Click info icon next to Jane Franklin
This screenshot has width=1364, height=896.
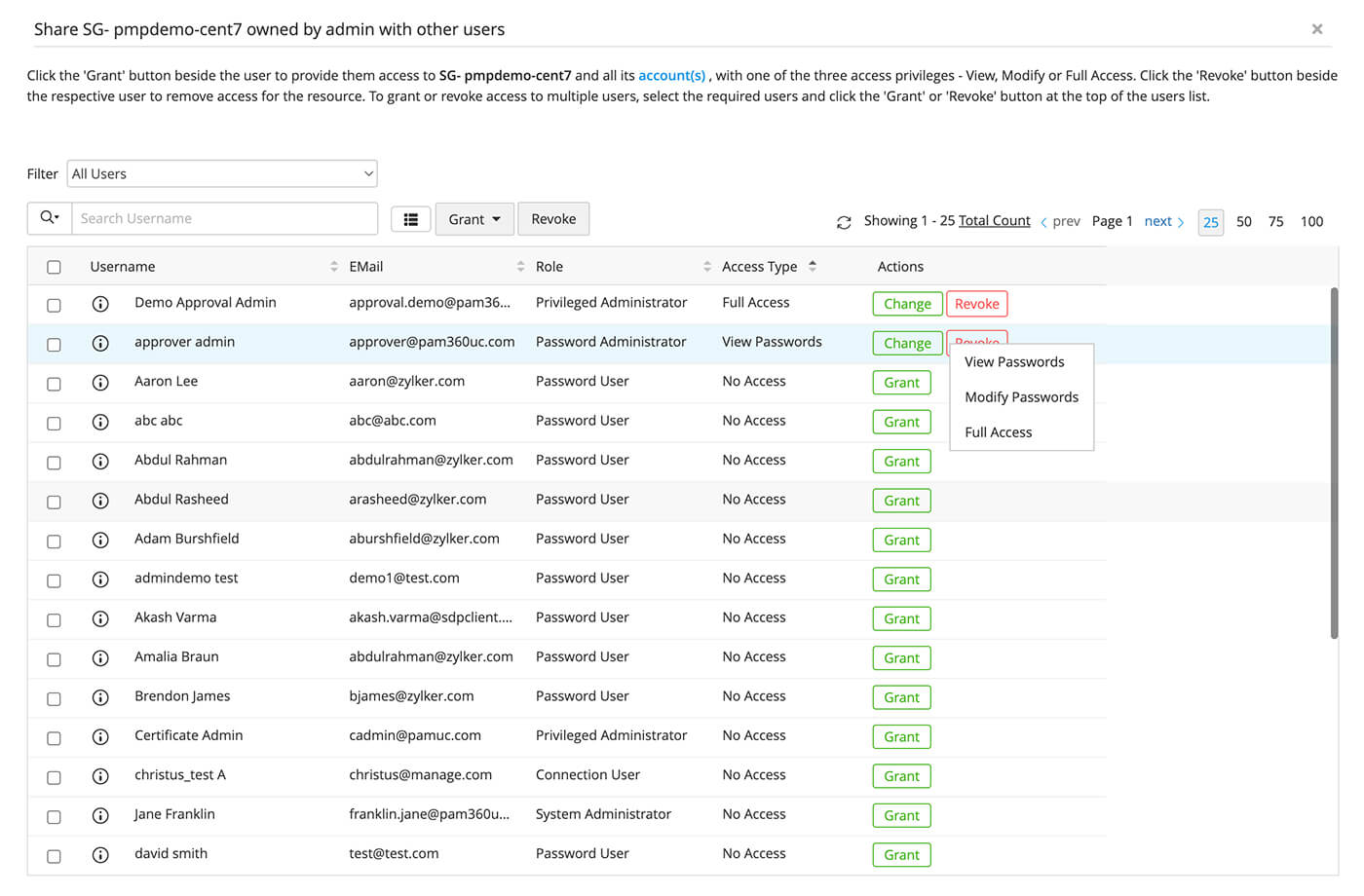pos(100,815)
